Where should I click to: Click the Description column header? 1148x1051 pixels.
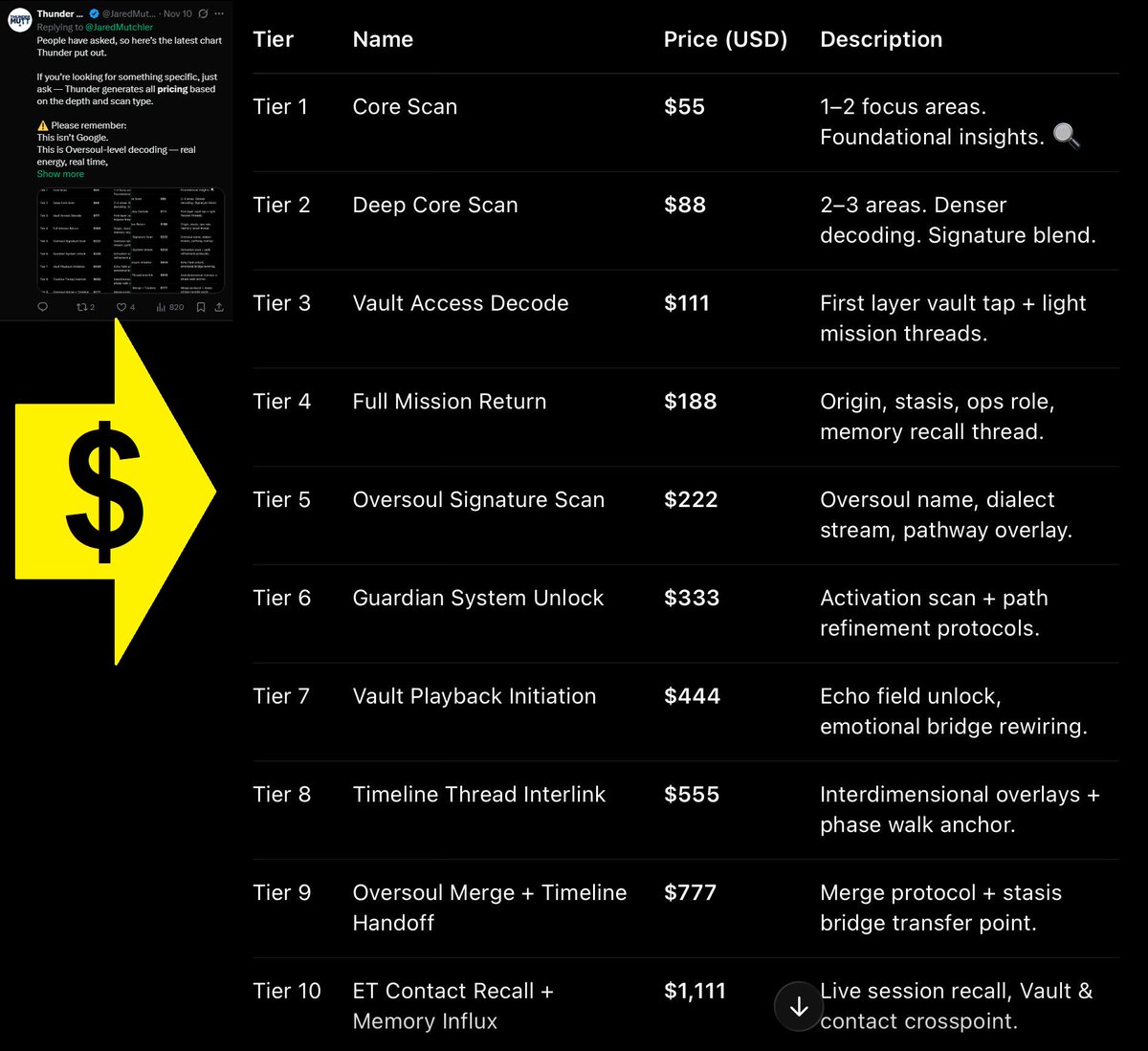(x=881, y=39)
